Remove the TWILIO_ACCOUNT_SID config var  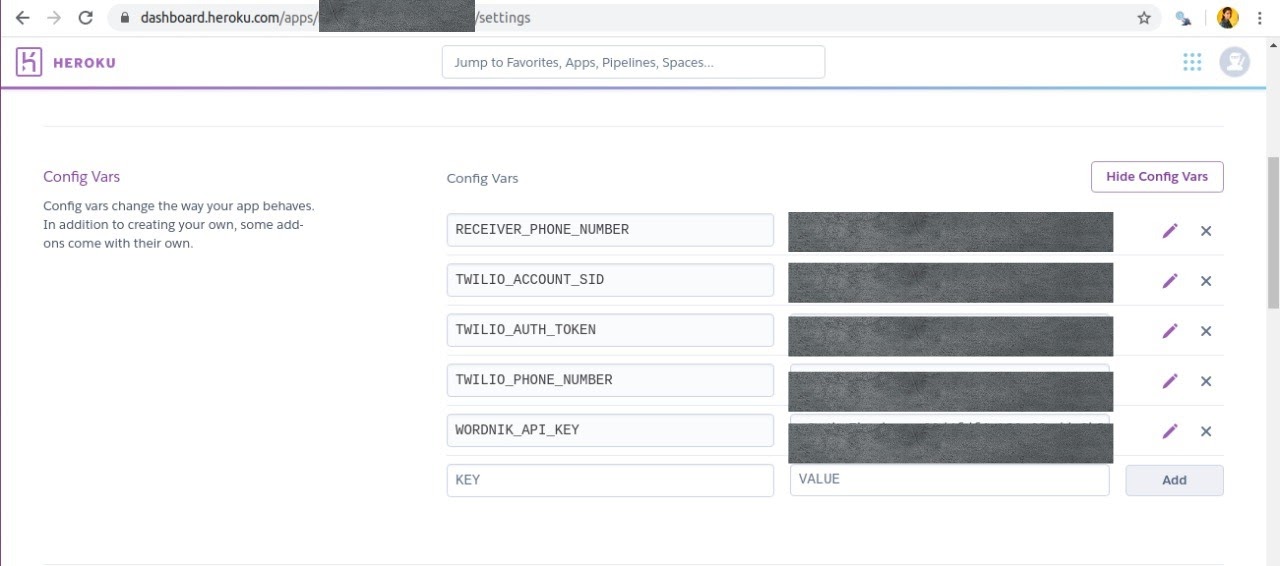click(x=1206, y=281)
